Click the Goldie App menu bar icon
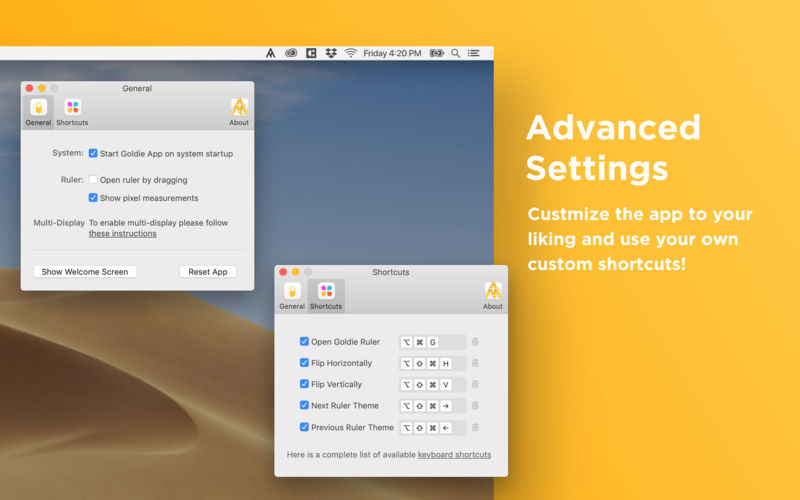Screen dimensions: 800x500 [x=270, y=53]
